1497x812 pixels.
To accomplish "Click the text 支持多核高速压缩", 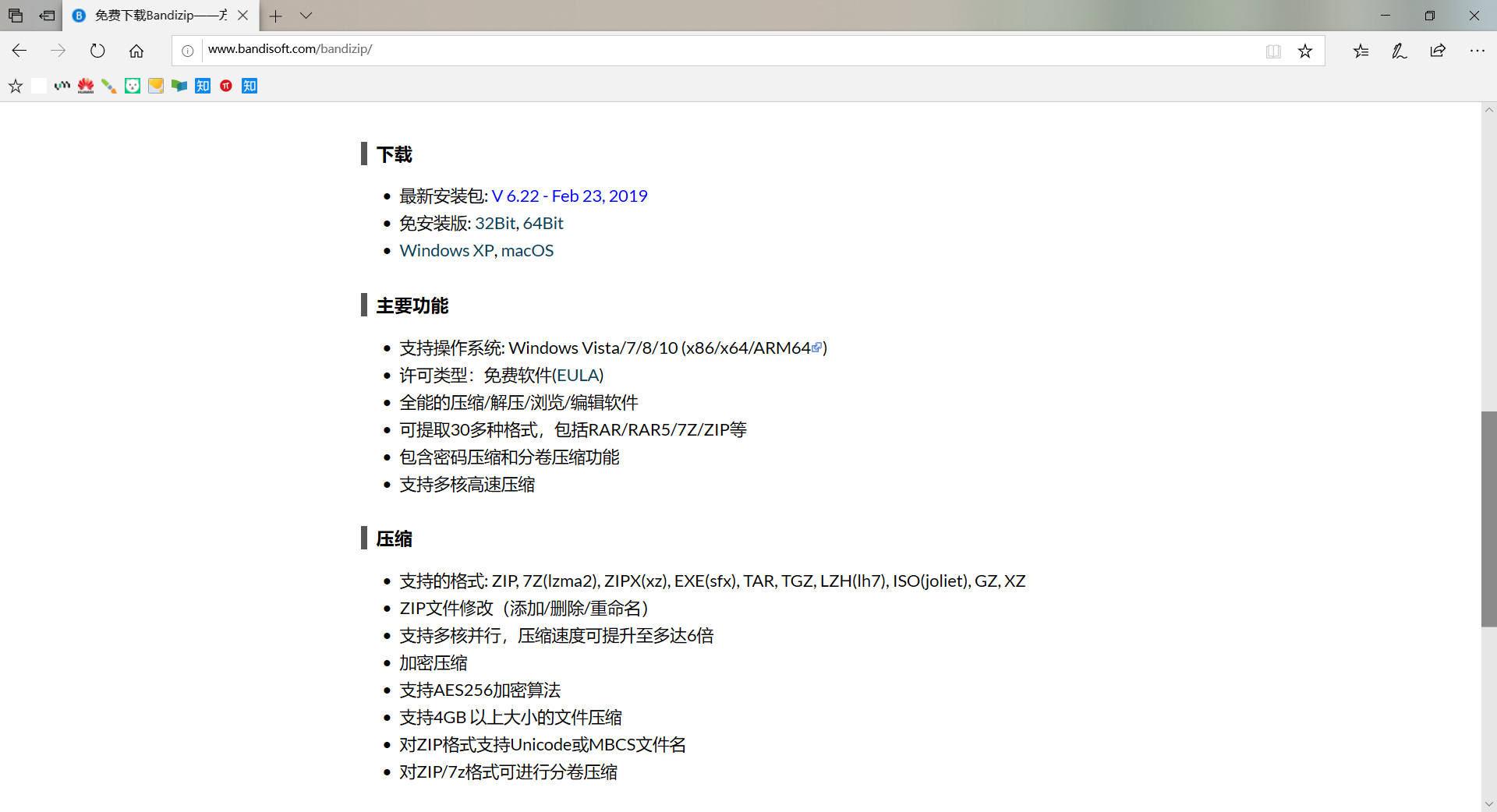I will point(467,485).
